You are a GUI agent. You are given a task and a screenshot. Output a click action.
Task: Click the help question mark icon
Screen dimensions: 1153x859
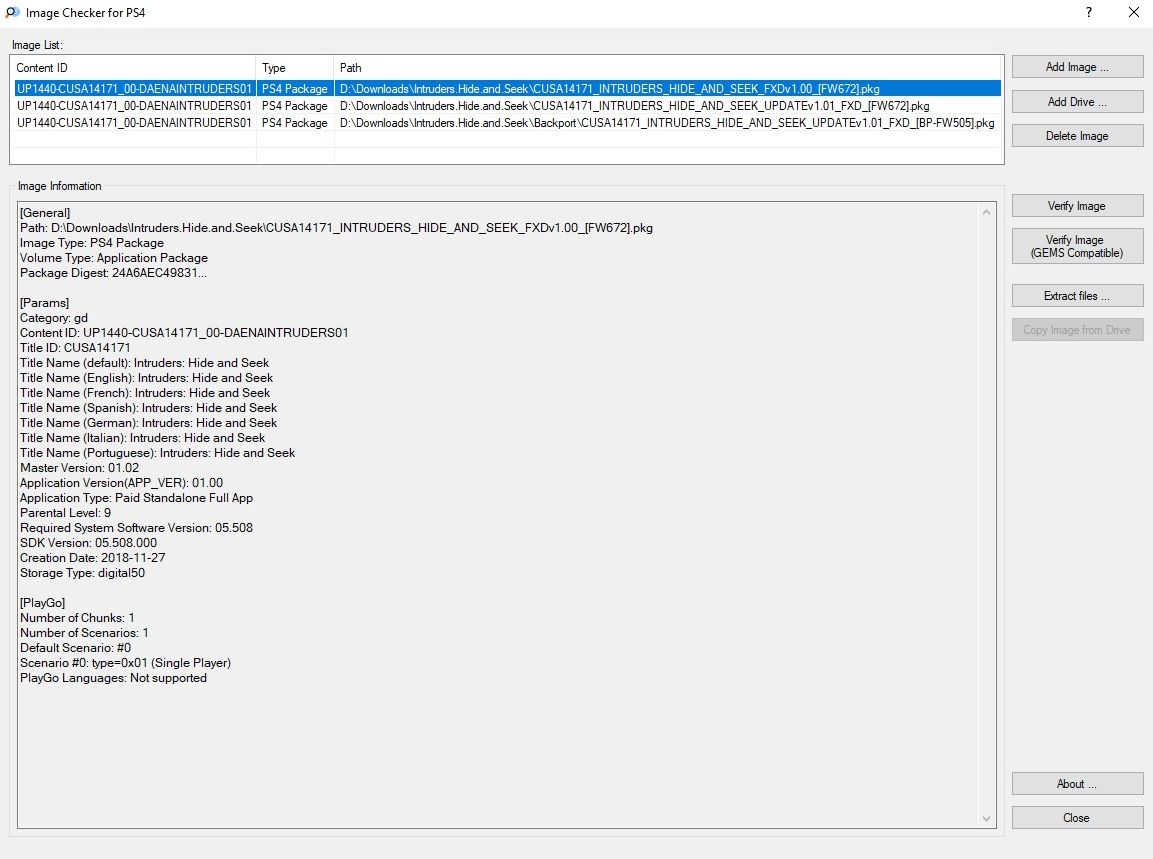(x=1089, y=13)
